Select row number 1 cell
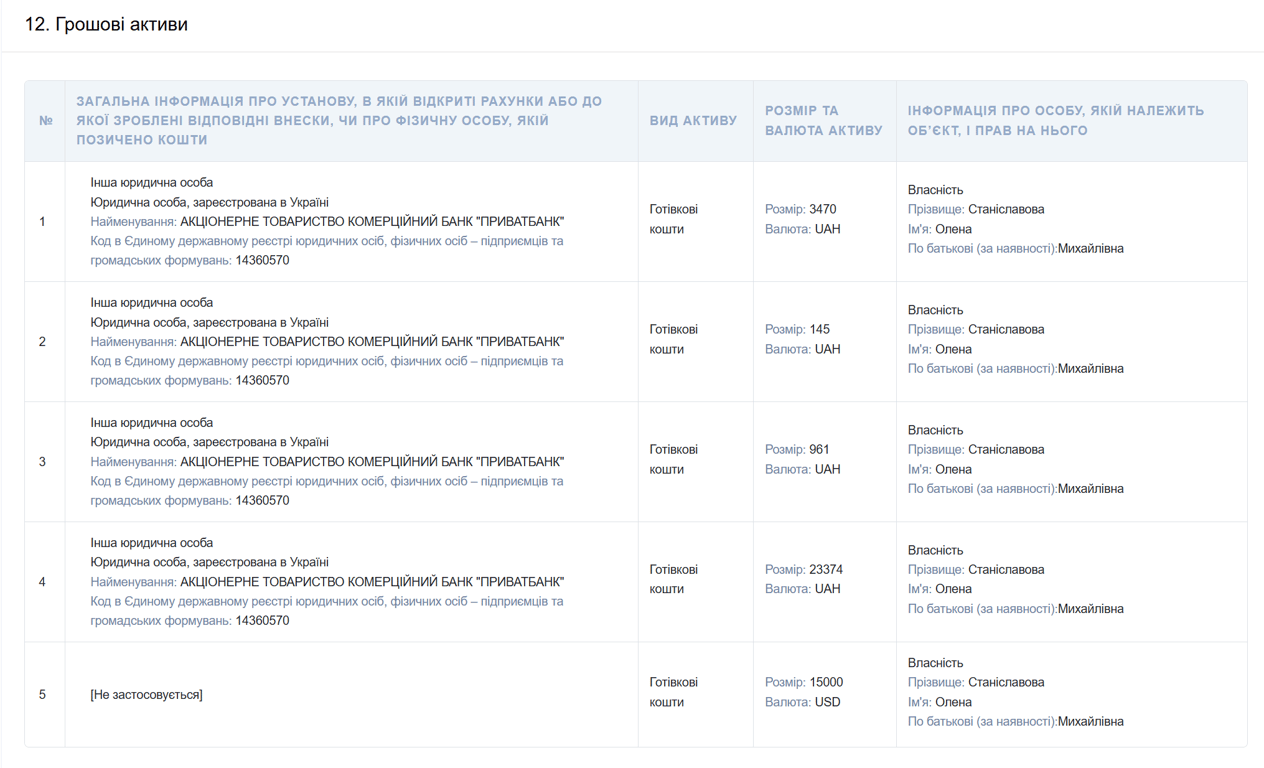This screenshot has width=1264, height=768. click(x=42, y=222)
